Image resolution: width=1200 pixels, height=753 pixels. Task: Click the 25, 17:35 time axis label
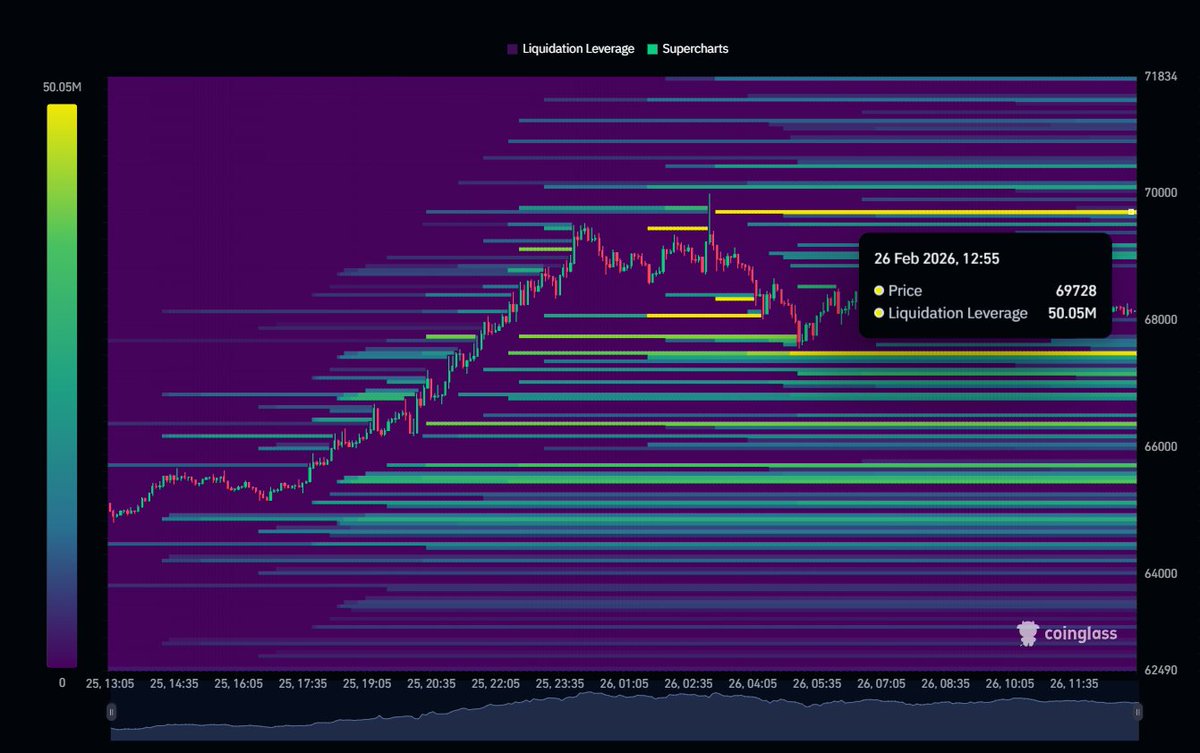click(x=302, y=684)
